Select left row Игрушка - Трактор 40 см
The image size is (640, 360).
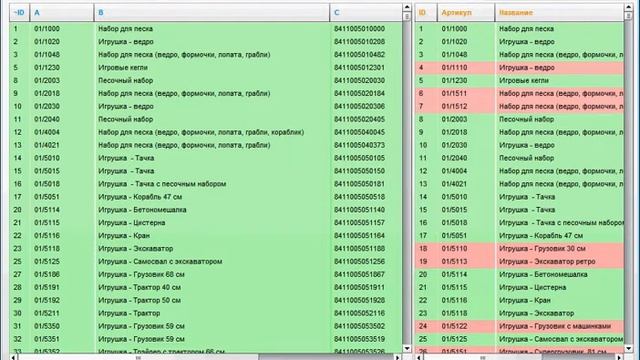click(206, 287)
